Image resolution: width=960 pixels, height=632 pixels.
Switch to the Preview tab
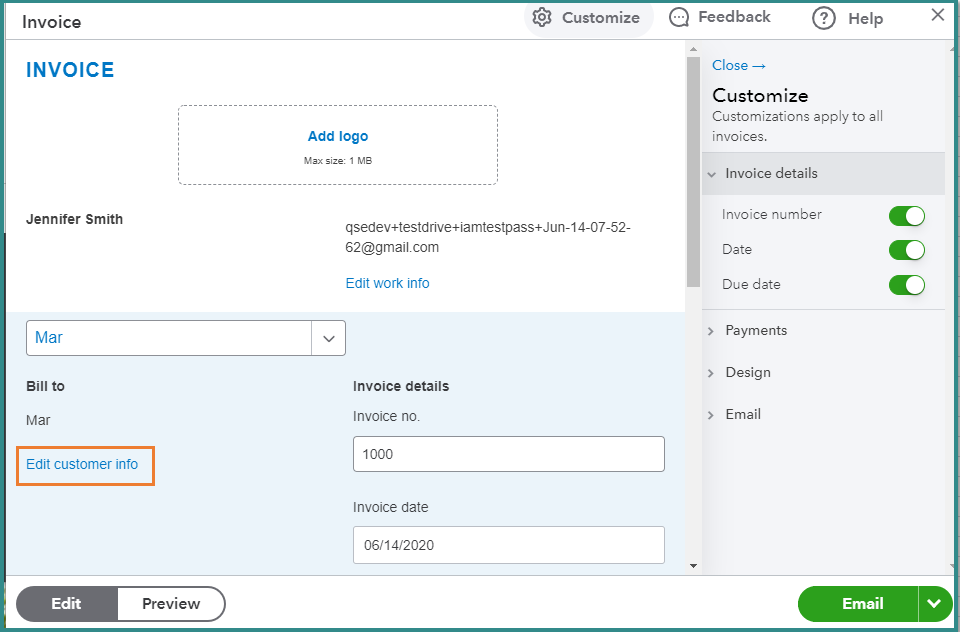pos(171,603)
